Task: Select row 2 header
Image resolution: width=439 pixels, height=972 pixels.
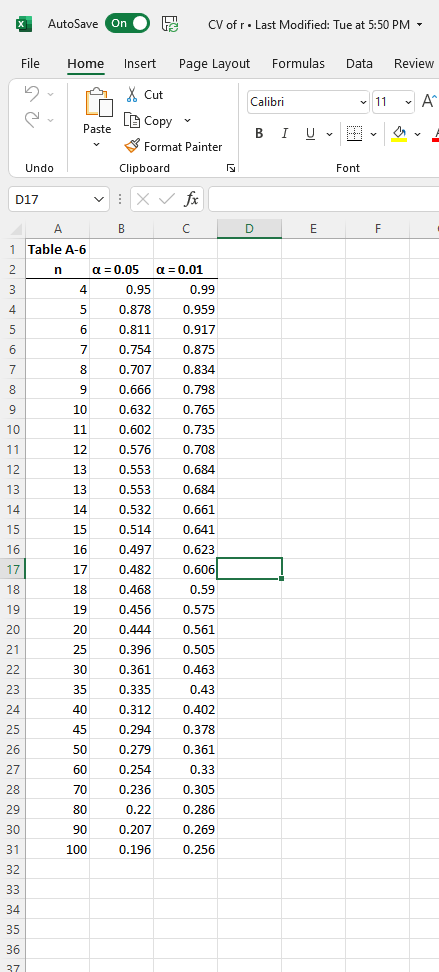Action: (13, 270)
